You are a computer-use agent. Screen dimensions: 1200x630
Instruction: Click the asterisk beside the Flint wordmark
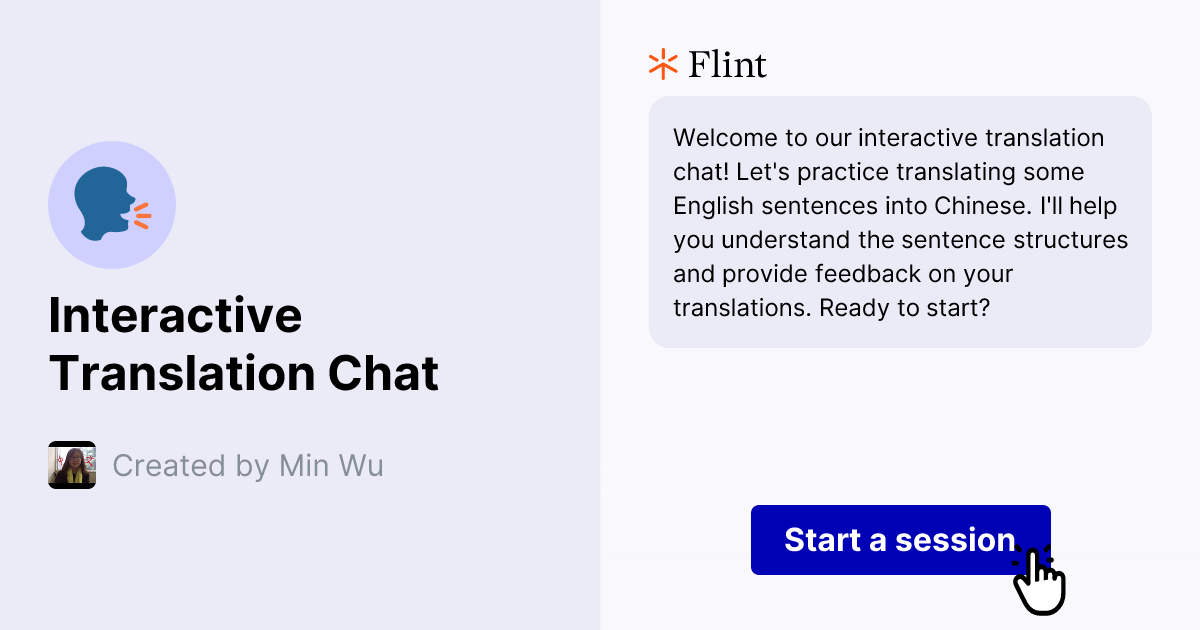pyautogui.click(x=661, y=64)
